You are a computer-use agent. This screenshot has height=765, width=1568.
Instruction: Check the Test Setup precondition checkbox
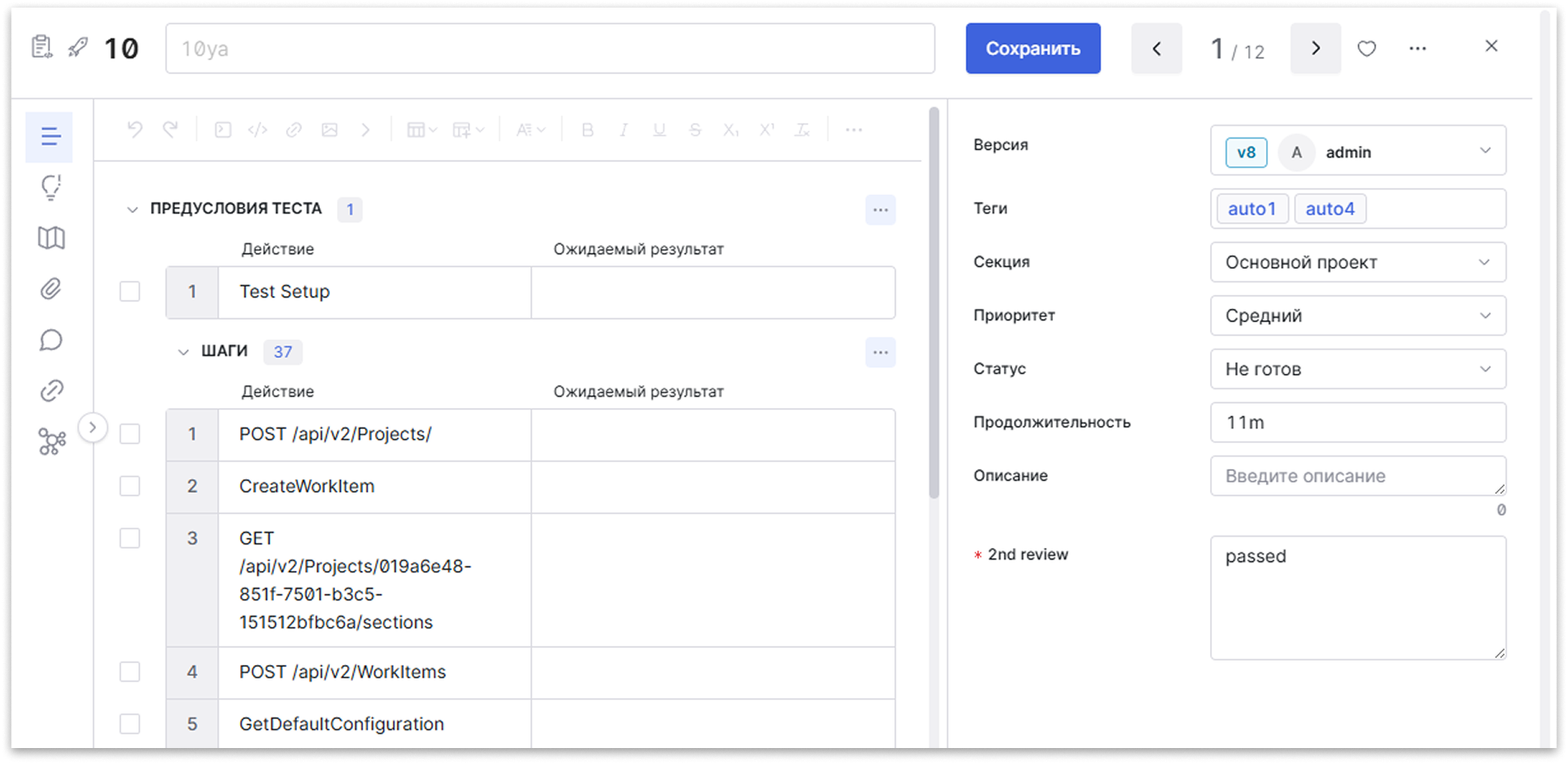pos(130,292)
